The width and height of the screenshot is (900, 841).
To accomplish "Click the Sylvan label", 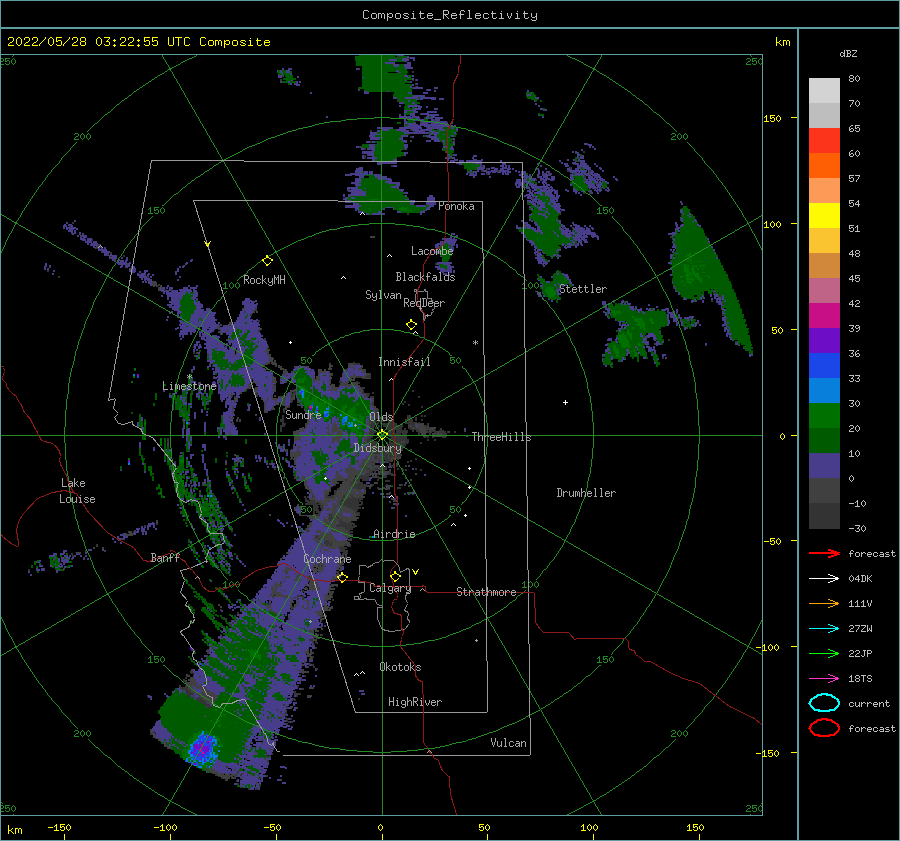I will tap(383, 295).
